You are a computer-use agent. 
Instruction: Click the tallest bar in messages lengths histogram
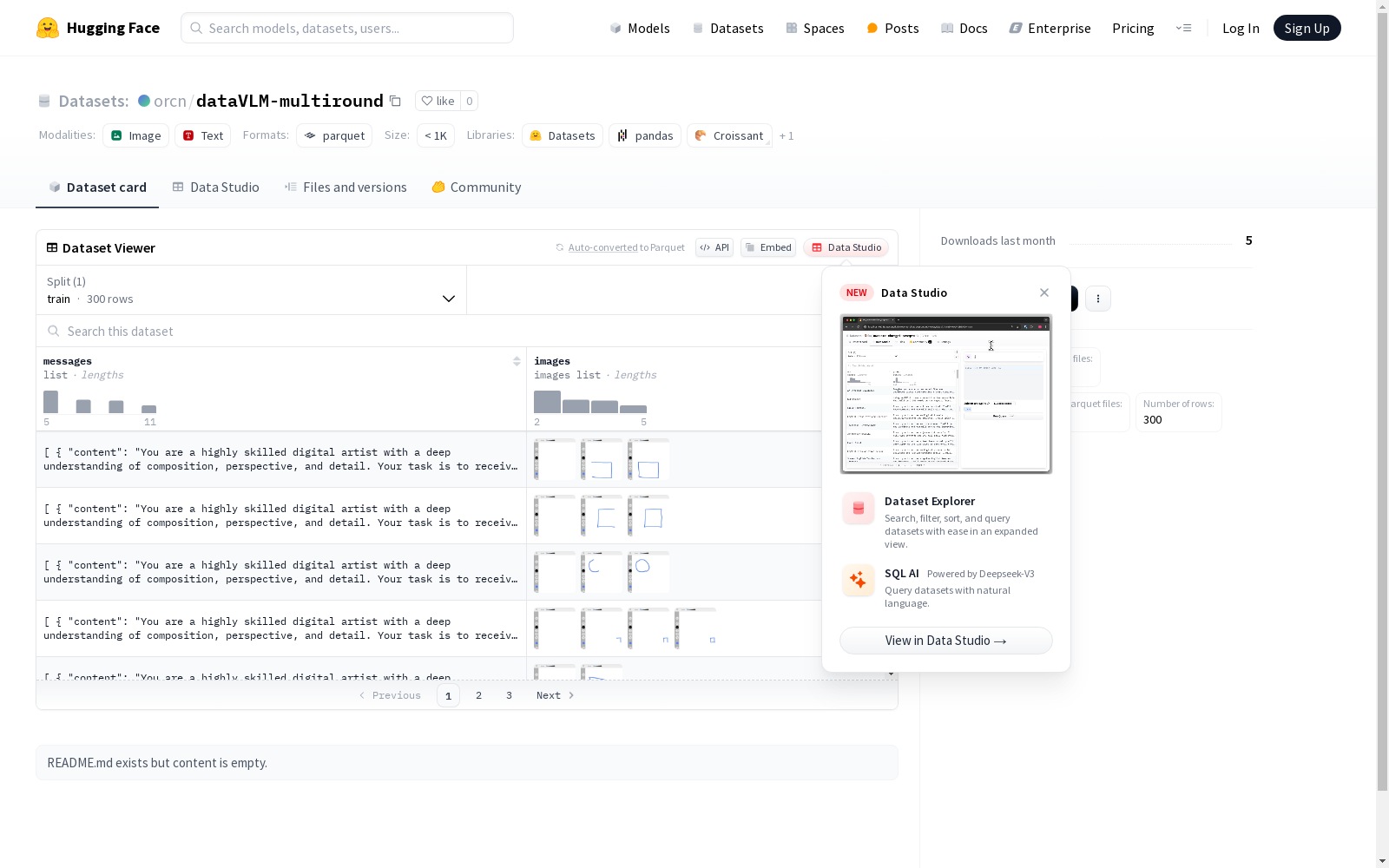click(51, 402)
